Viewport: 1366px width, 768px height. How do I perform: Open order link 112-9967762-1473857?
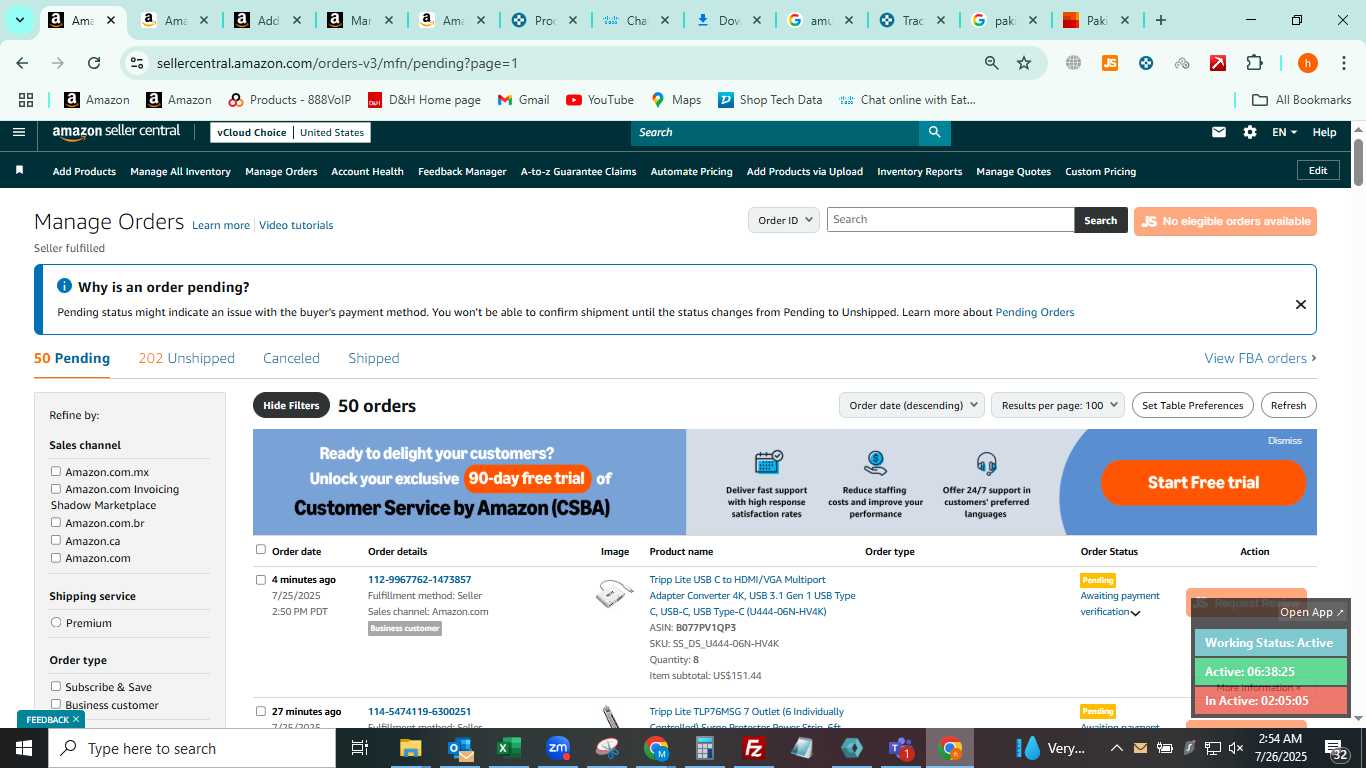419,579
